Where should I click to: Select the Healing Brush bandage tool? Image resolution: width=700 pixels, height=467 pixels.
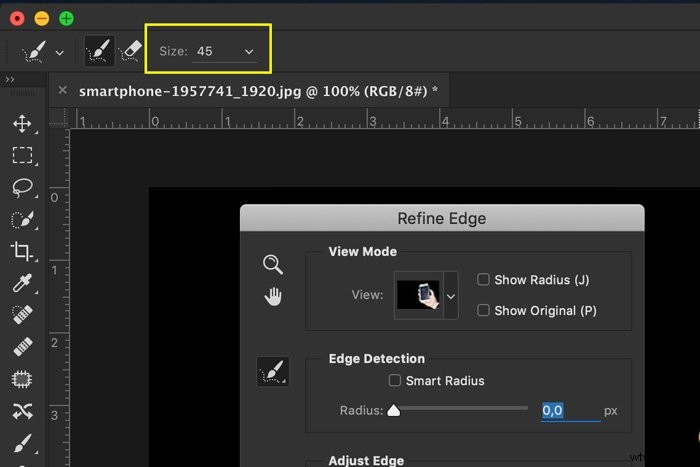(22, 346)
